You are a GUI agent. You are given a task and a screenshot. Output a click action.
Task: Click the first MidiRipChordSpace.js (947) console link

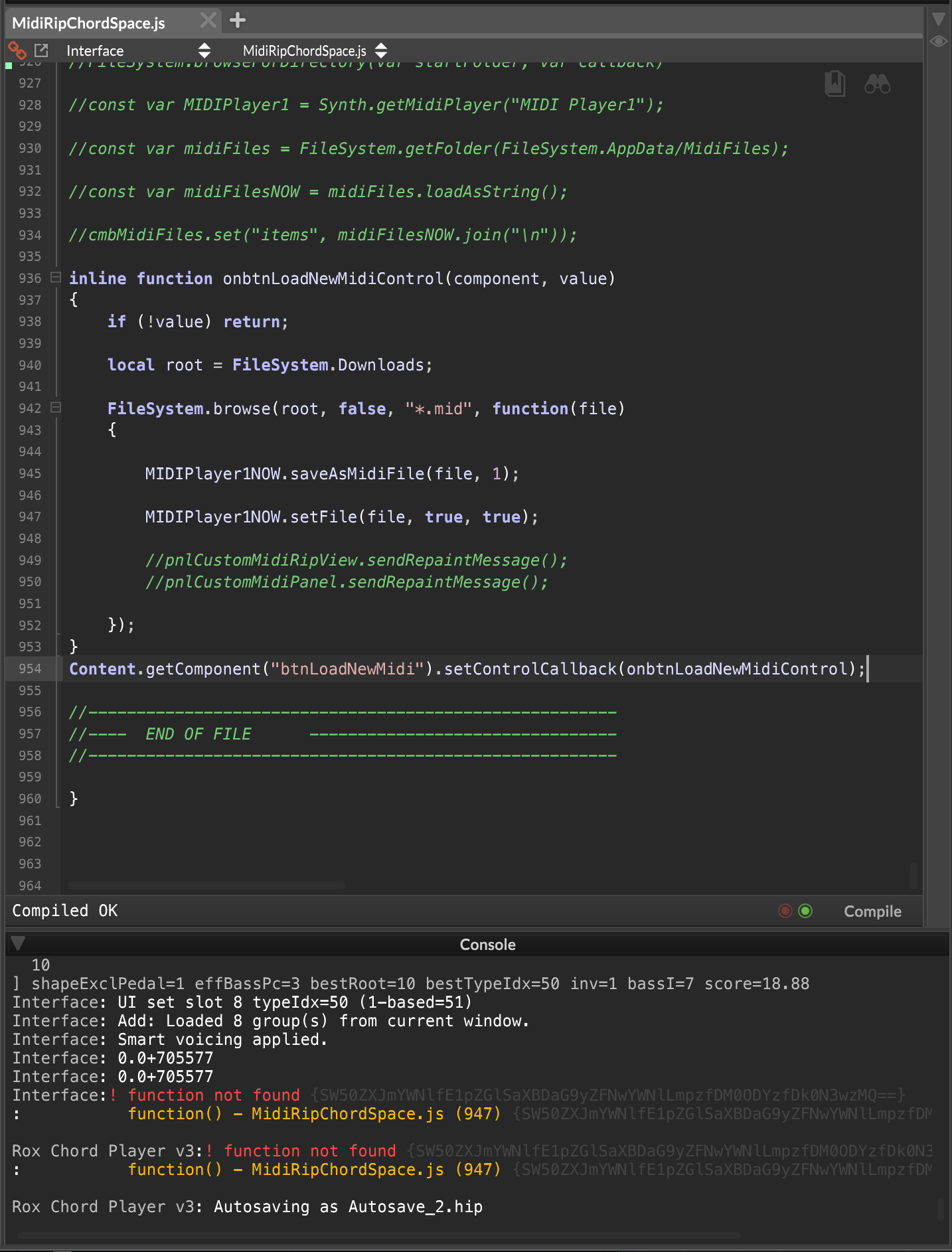point(376,1114)
